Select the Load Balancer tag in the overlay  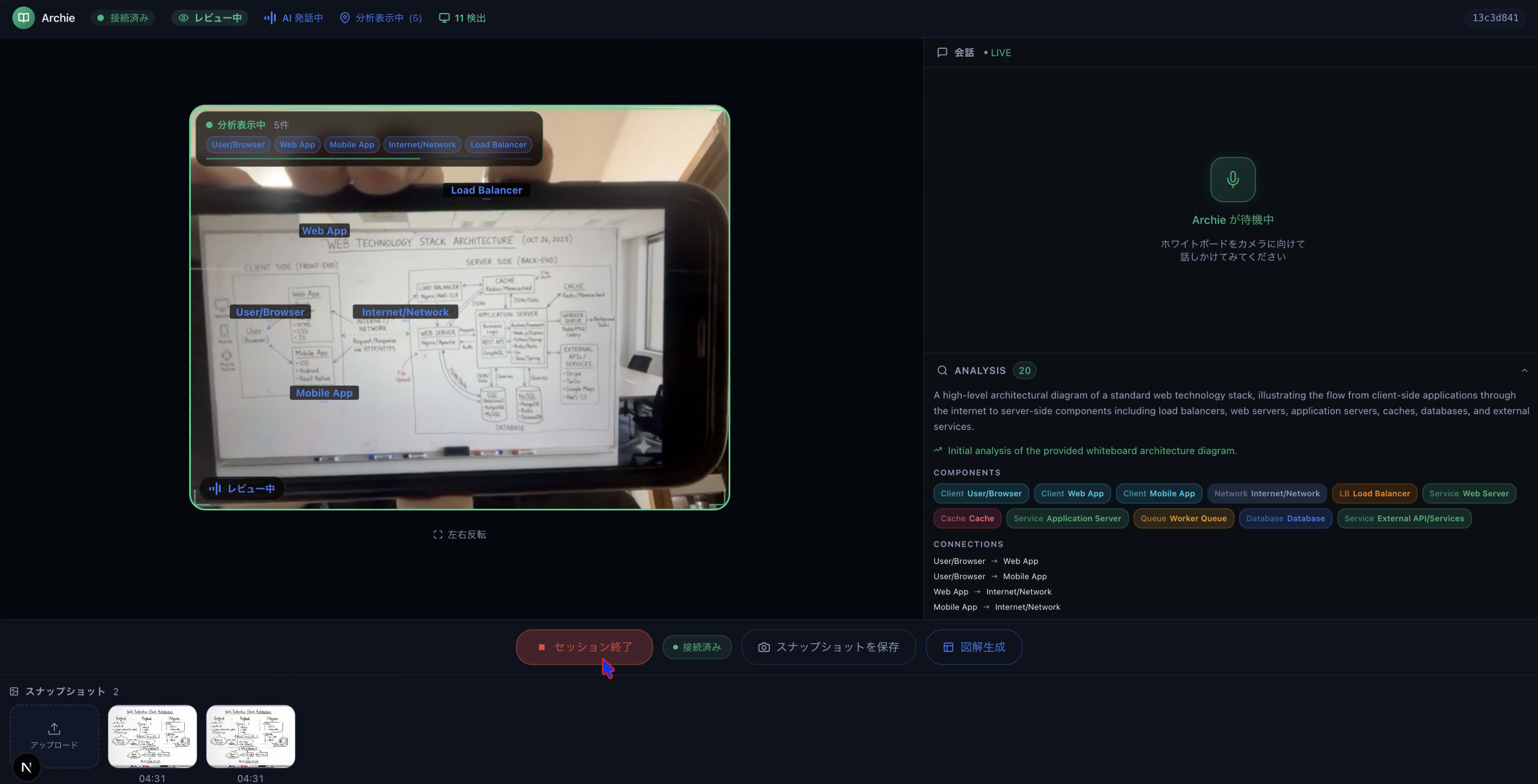(498, 144)
